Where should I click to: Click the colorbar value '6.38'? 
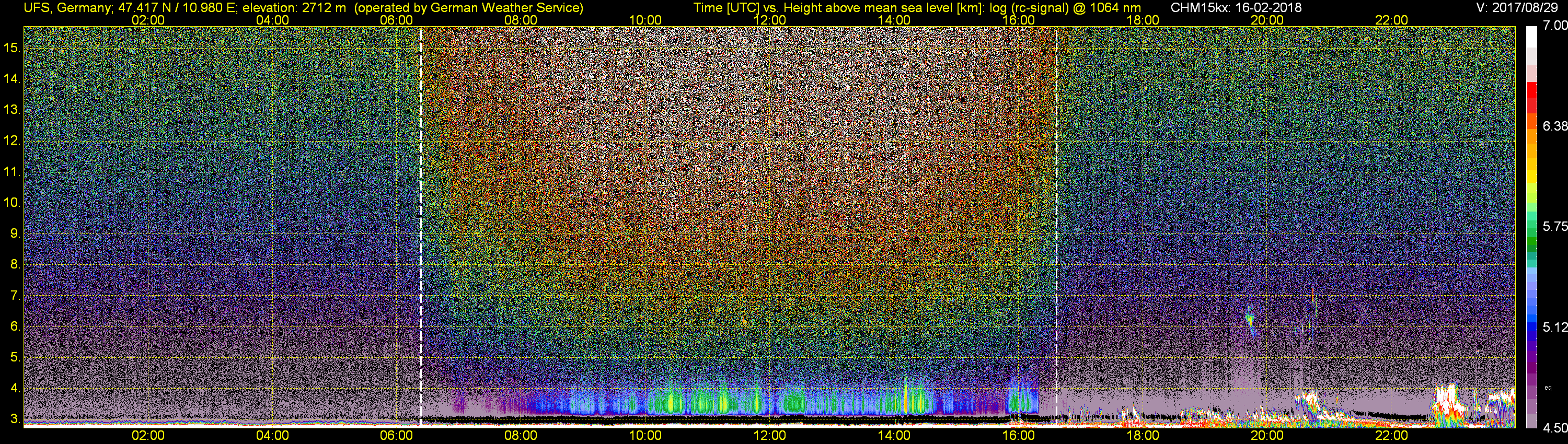click(x=1554, y=126)
